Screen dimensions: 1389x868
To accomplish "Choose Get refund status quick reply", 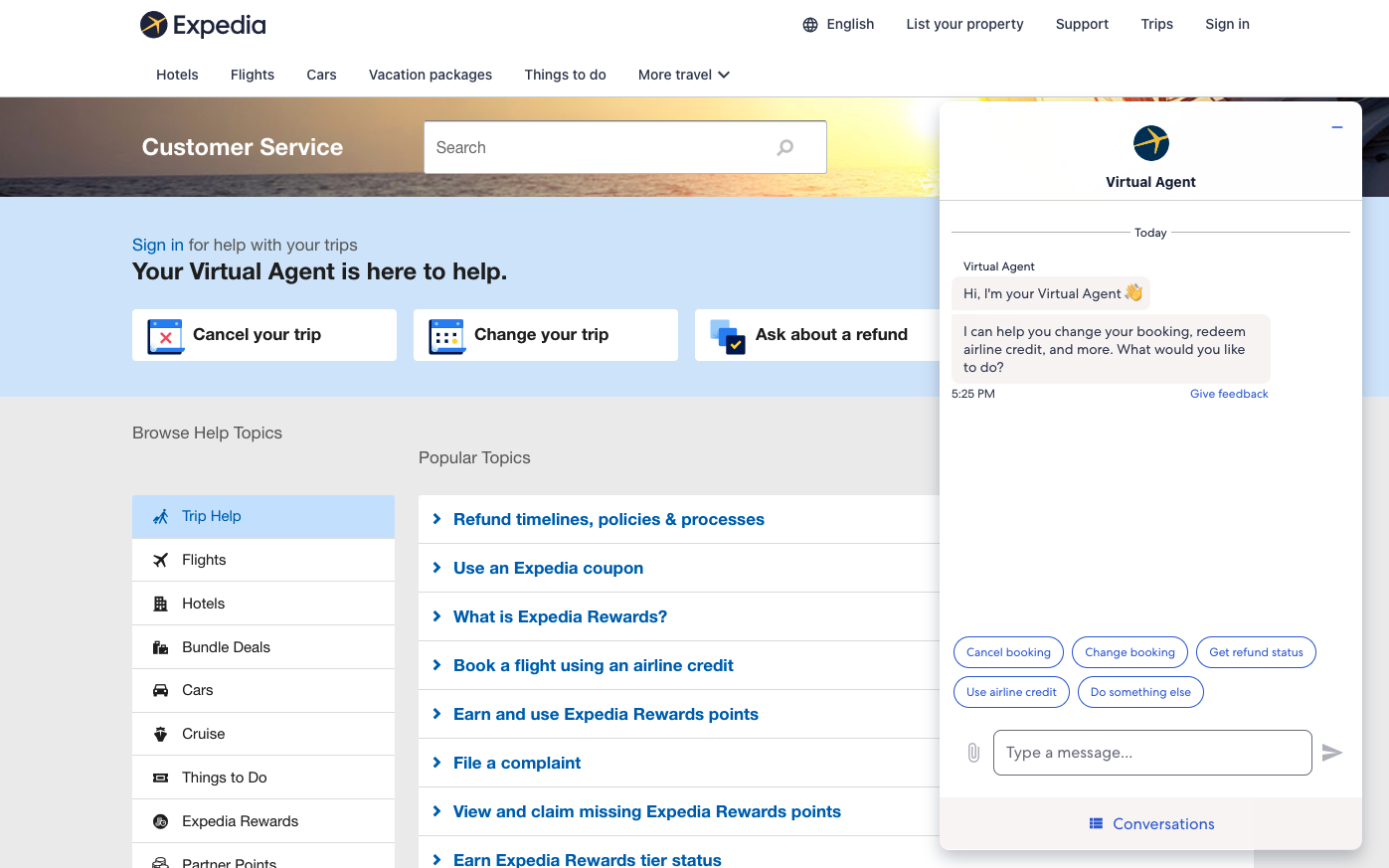I will click(x=1256, y=652).
